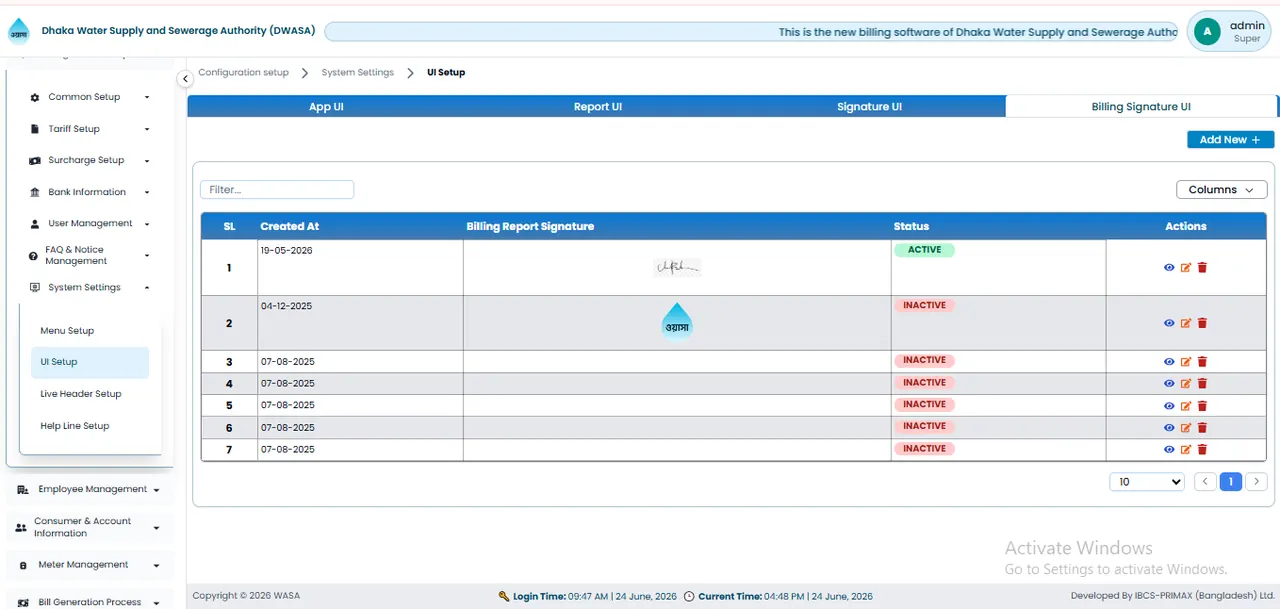This screenshot has width=1280, height=609.
Task: Edit the signature in row 4
Action: click(1186, 384)
